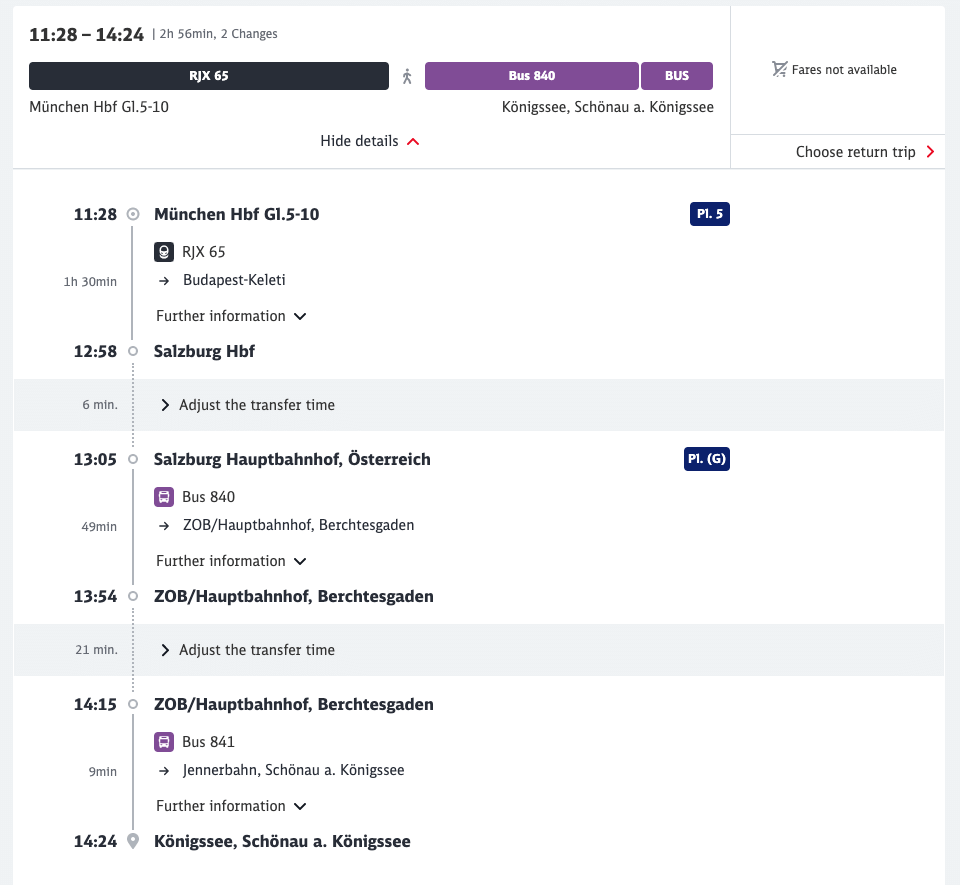960x885 pixels.
Task: Click the München Hbf origin stop marker
Action: (x=133, y=214)
